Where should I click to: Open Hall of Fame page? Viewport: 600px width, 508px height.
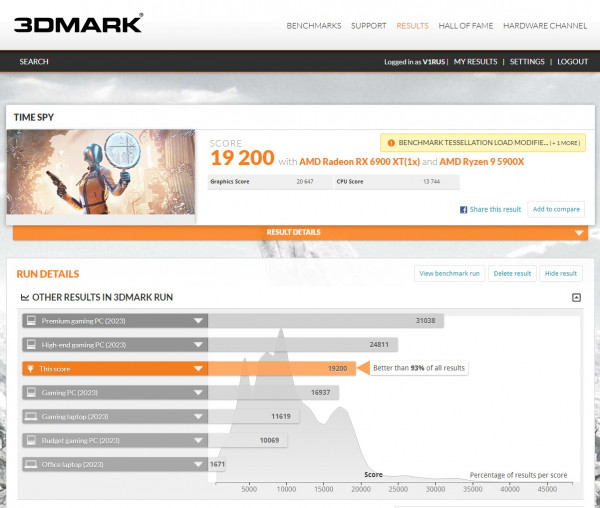pos(466,26)
